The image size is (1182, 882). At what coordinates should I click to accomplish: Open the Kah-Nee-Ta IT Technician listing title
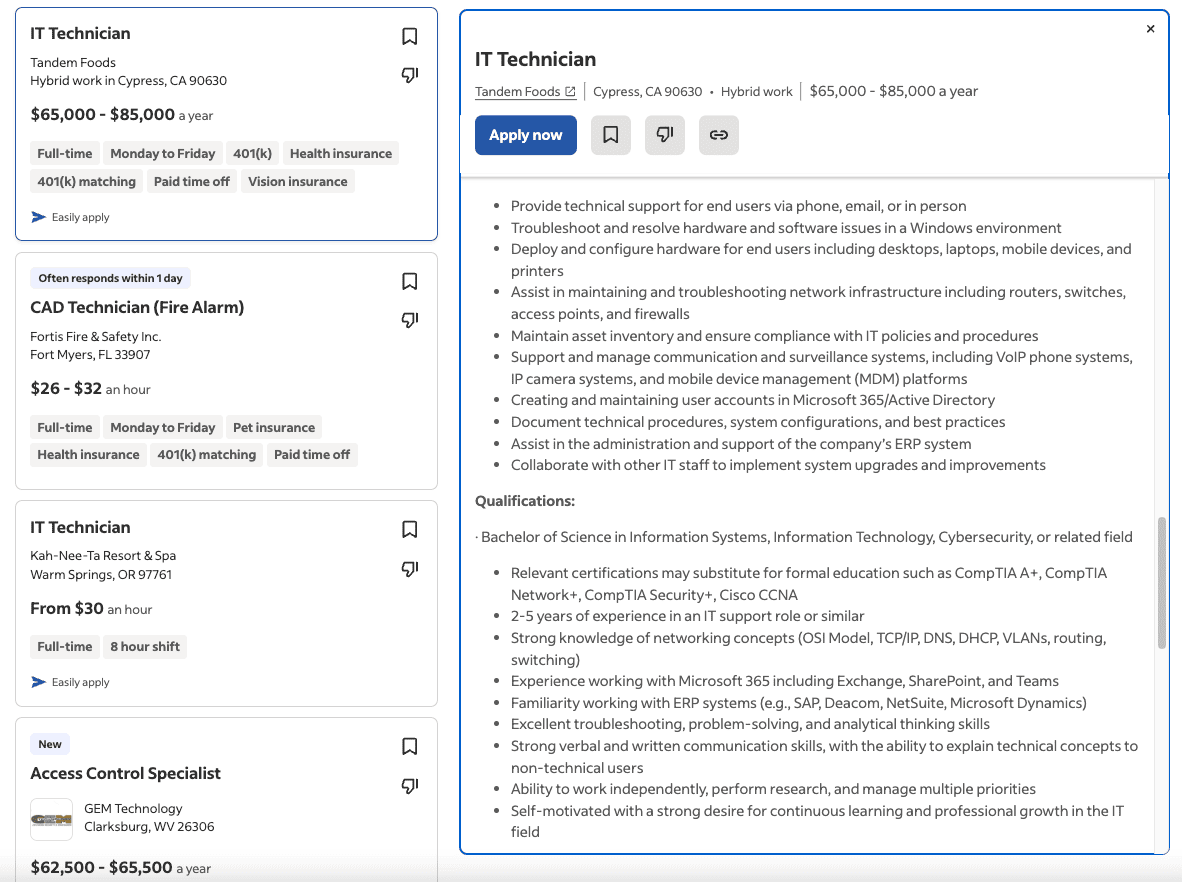click(80, 528)
